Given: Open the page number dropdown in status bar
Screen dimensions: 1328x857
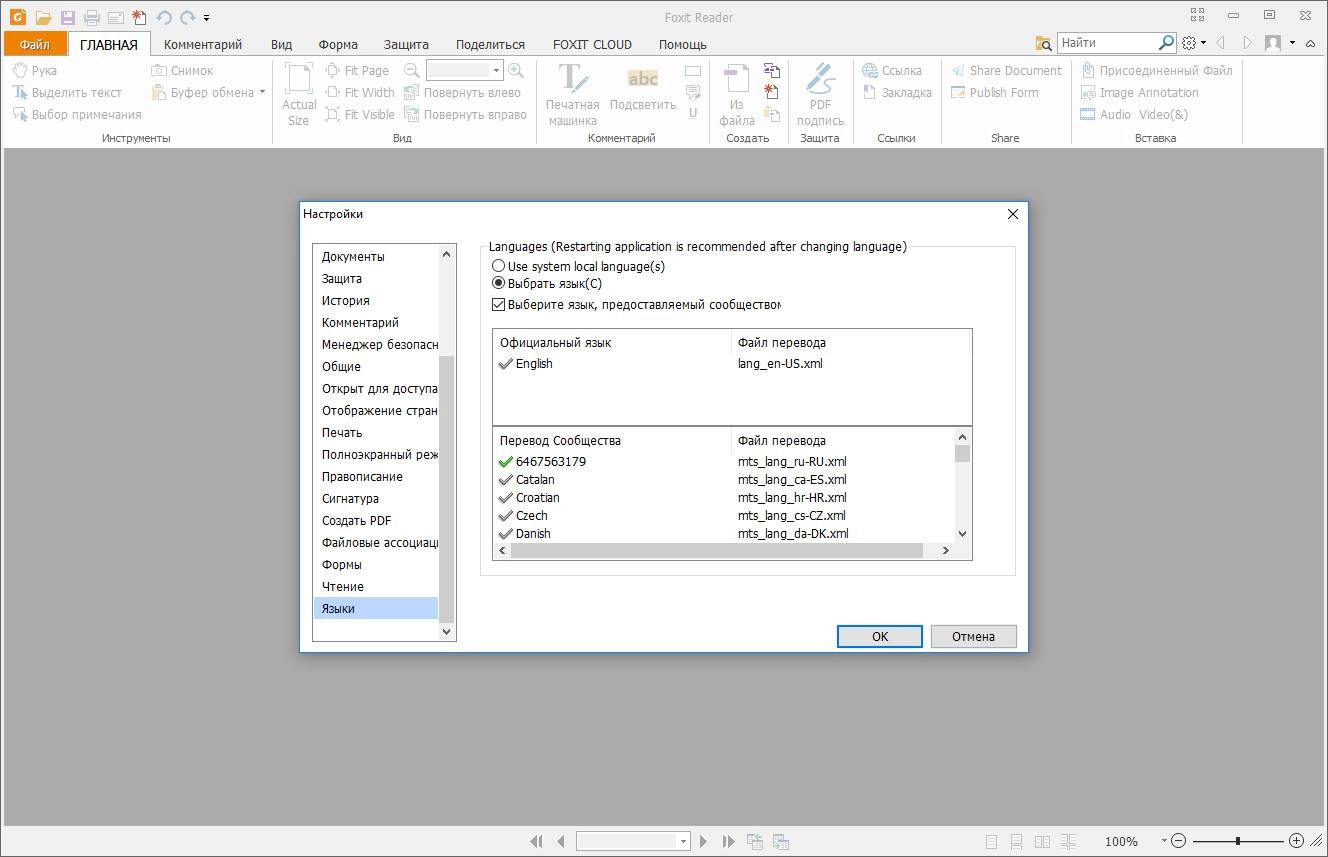Looking at the screenshot, I should 683,841.
